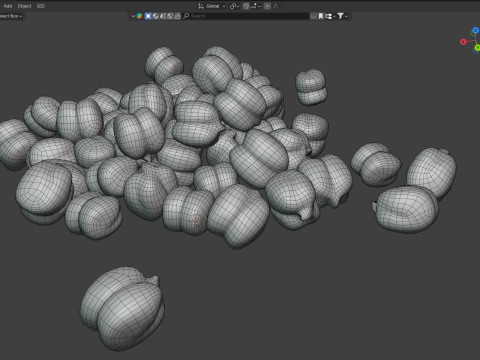Open the Global transform orientation dropdown
The height and width of the screenshot is (360, 480).
212,6
